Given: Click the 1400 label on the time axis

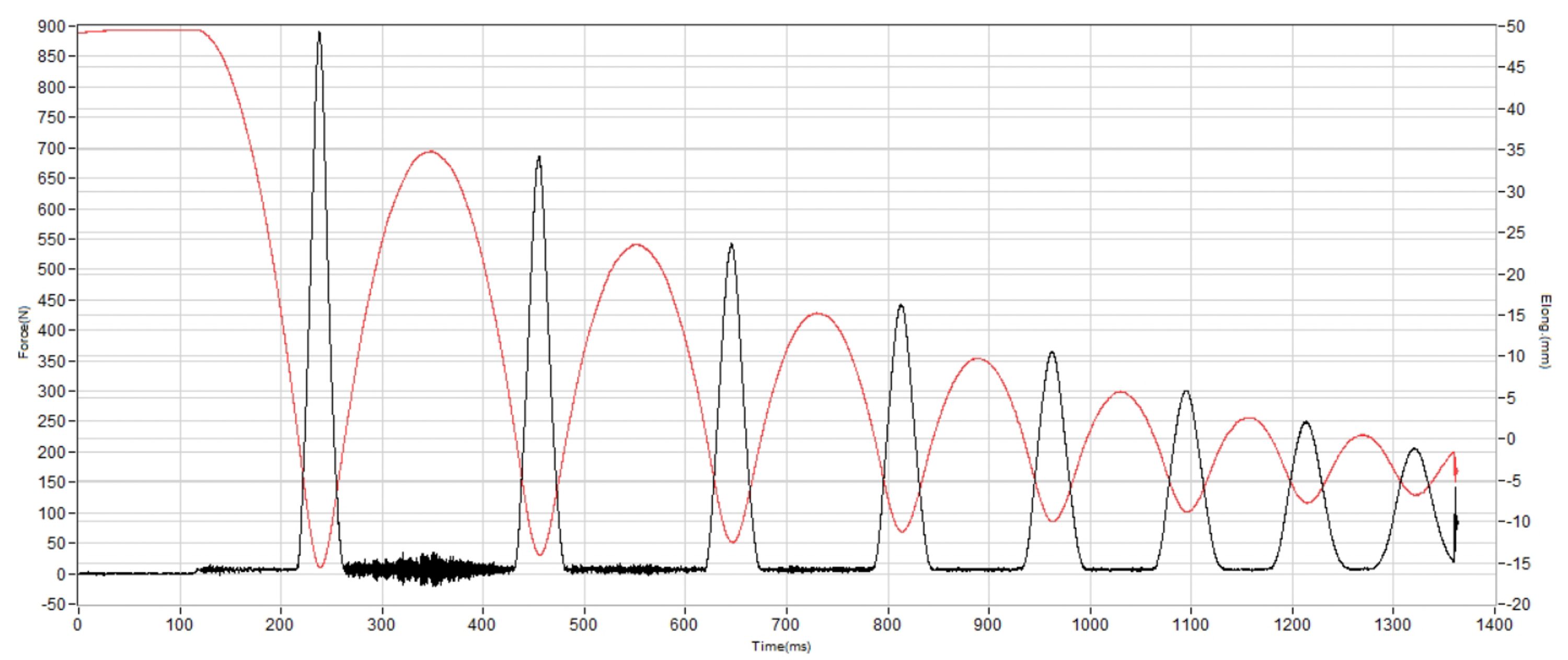Looking at the screenshot, I should click(x=1494, y=624).
